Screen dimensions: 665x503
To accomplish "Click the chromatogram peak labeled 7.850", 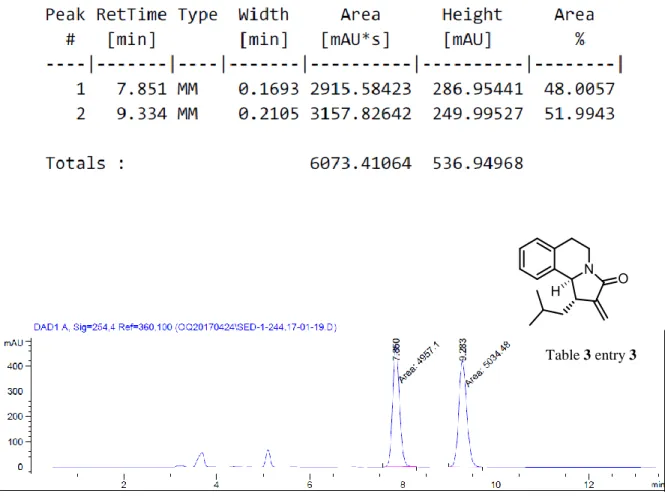I will pyautogui.click(x=396, y=411).
